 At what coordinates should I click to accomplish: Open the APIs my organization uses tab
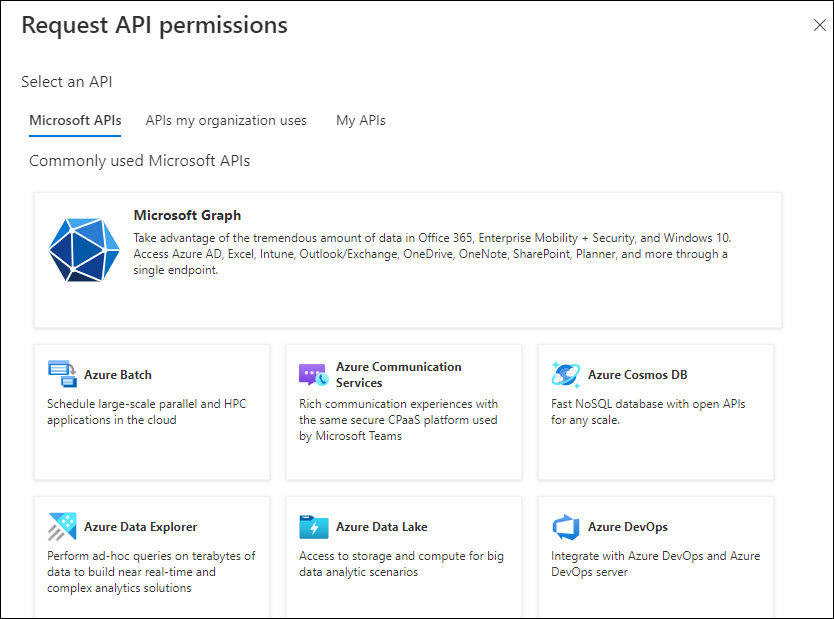tap(226, 120)
